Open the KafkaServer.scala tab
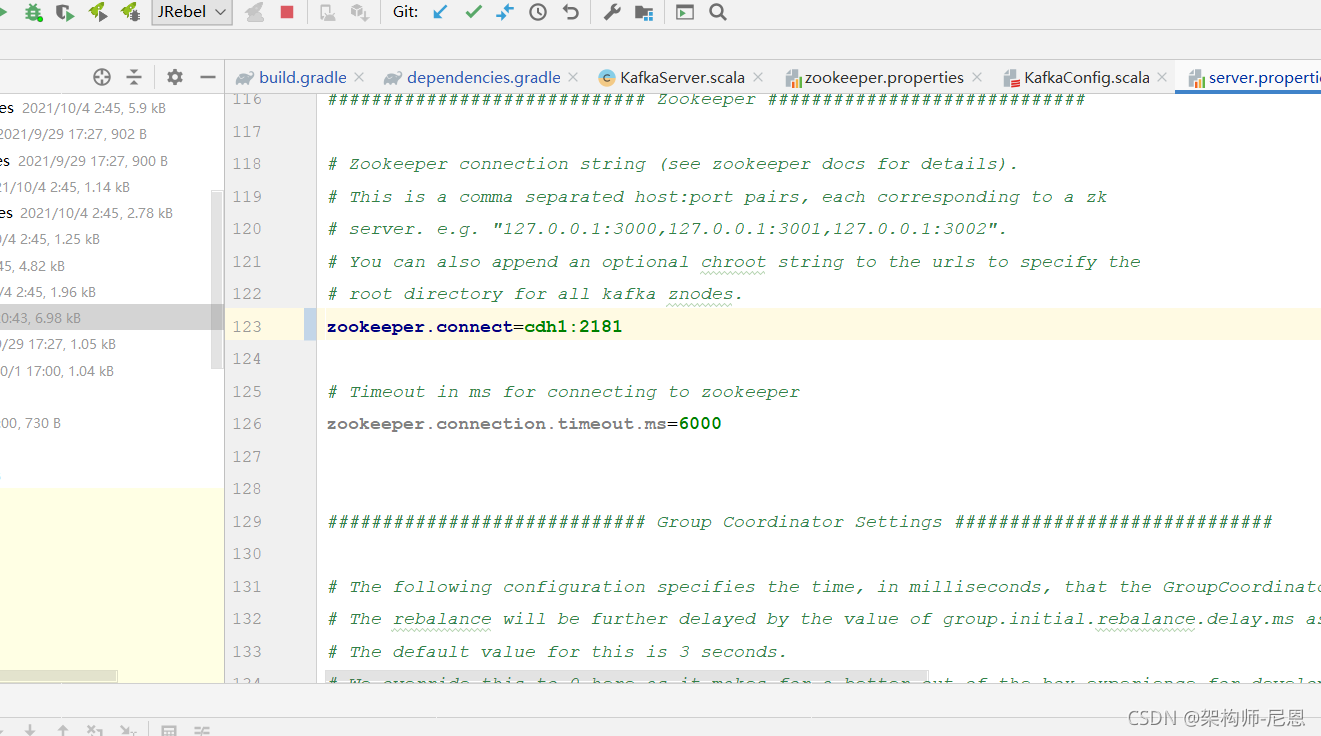The height and width of the screenshot is (736, 1321). [682, 77]
